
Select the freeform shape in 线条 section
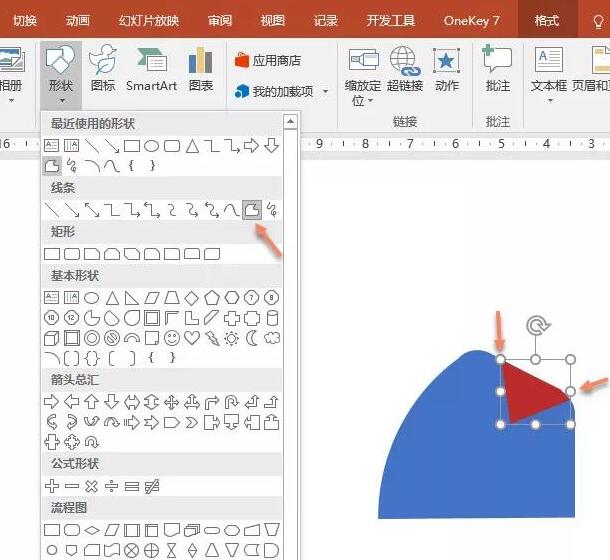pyautogui.click(x=252, y=210)
